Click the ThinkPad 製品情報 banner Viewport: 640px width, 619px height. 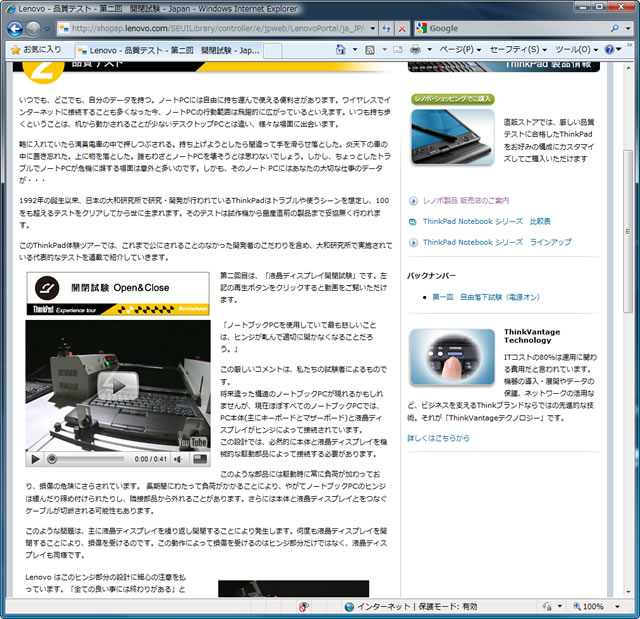[x=504, y=67]
